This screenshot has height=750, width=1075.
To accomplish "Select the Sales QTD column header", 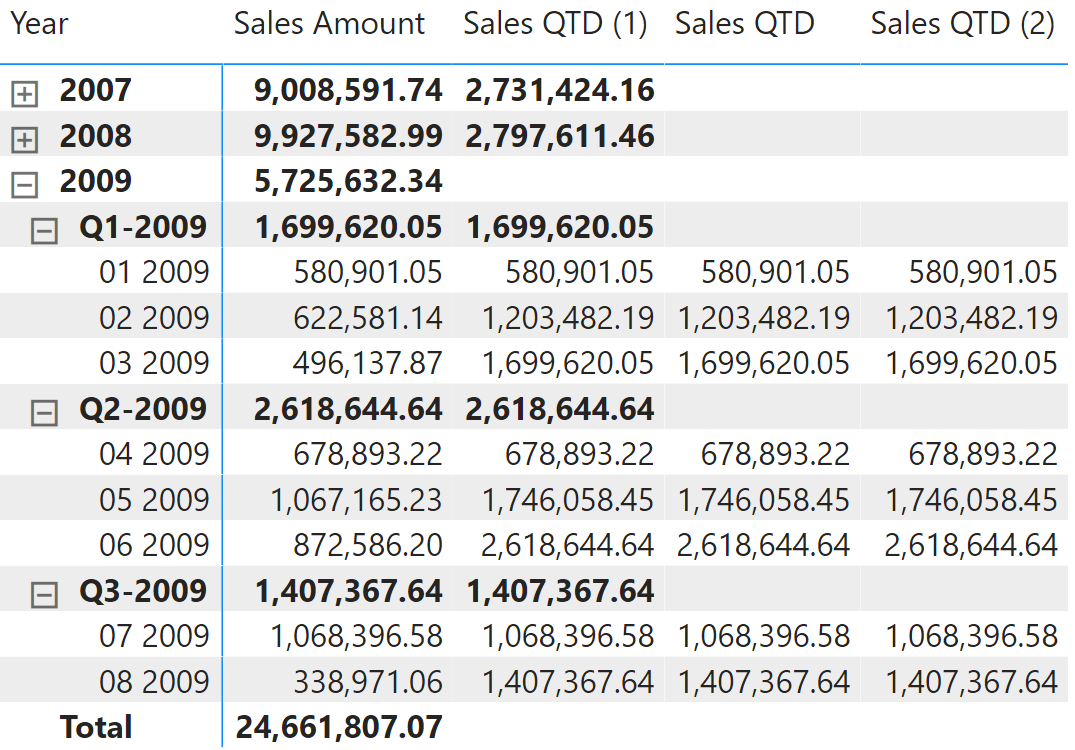I will click(x=744, y=24).
